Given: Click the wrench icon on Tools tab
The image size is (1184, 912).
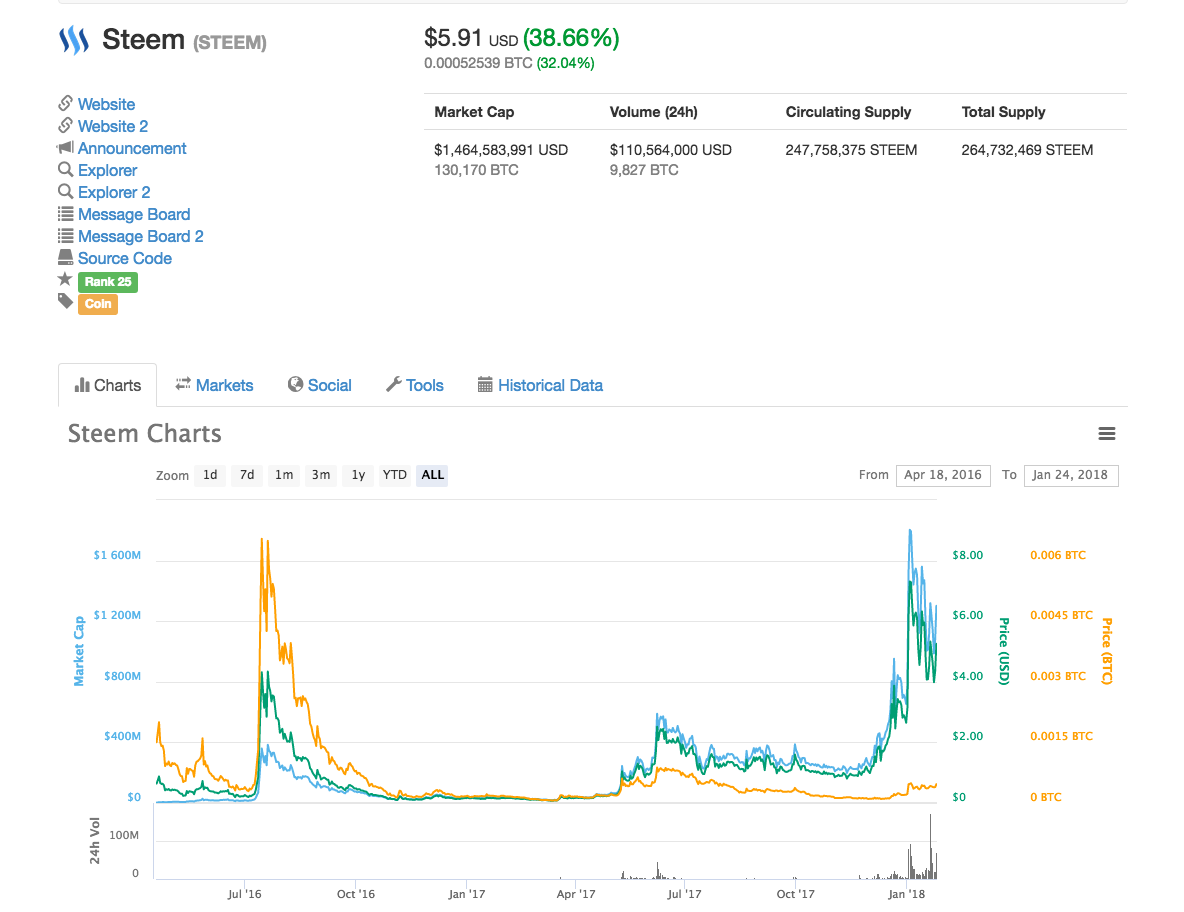Looking at the screenshot, I should click(x=393, y=384).
